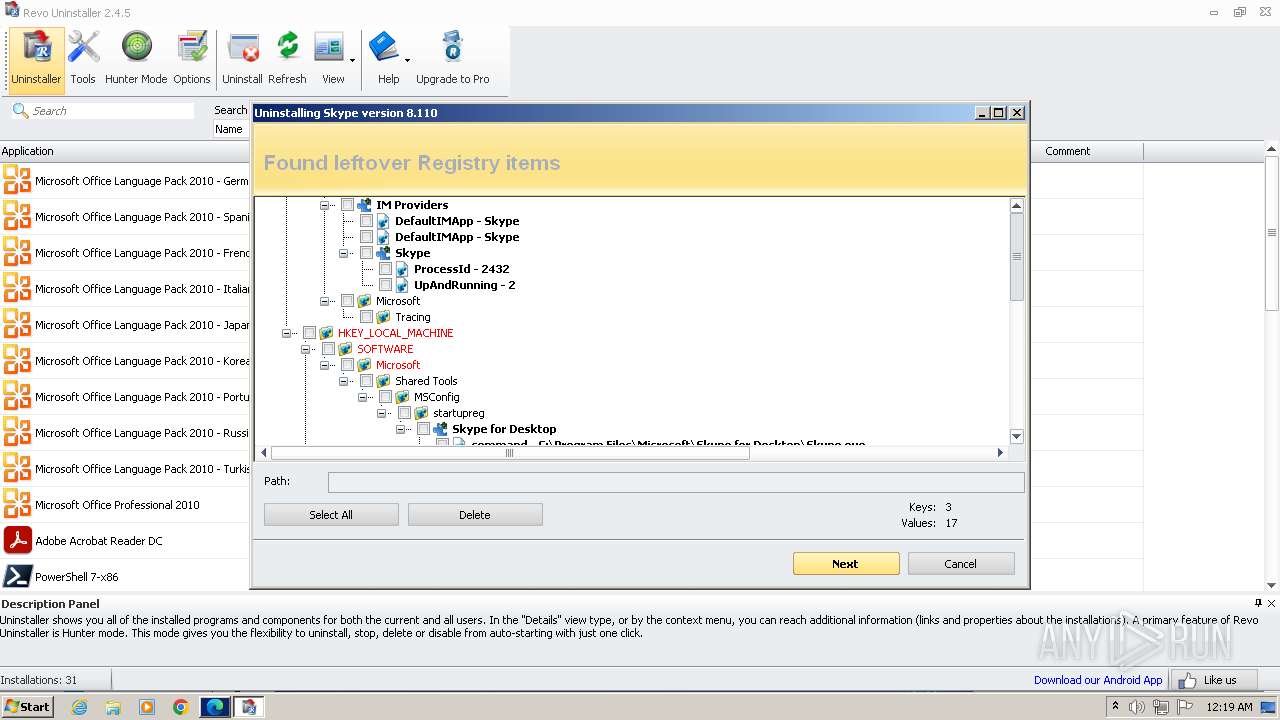Click the volume icon in the system tray
The height and width of the screenshot is (720, 1280).
coord(1137,707)
